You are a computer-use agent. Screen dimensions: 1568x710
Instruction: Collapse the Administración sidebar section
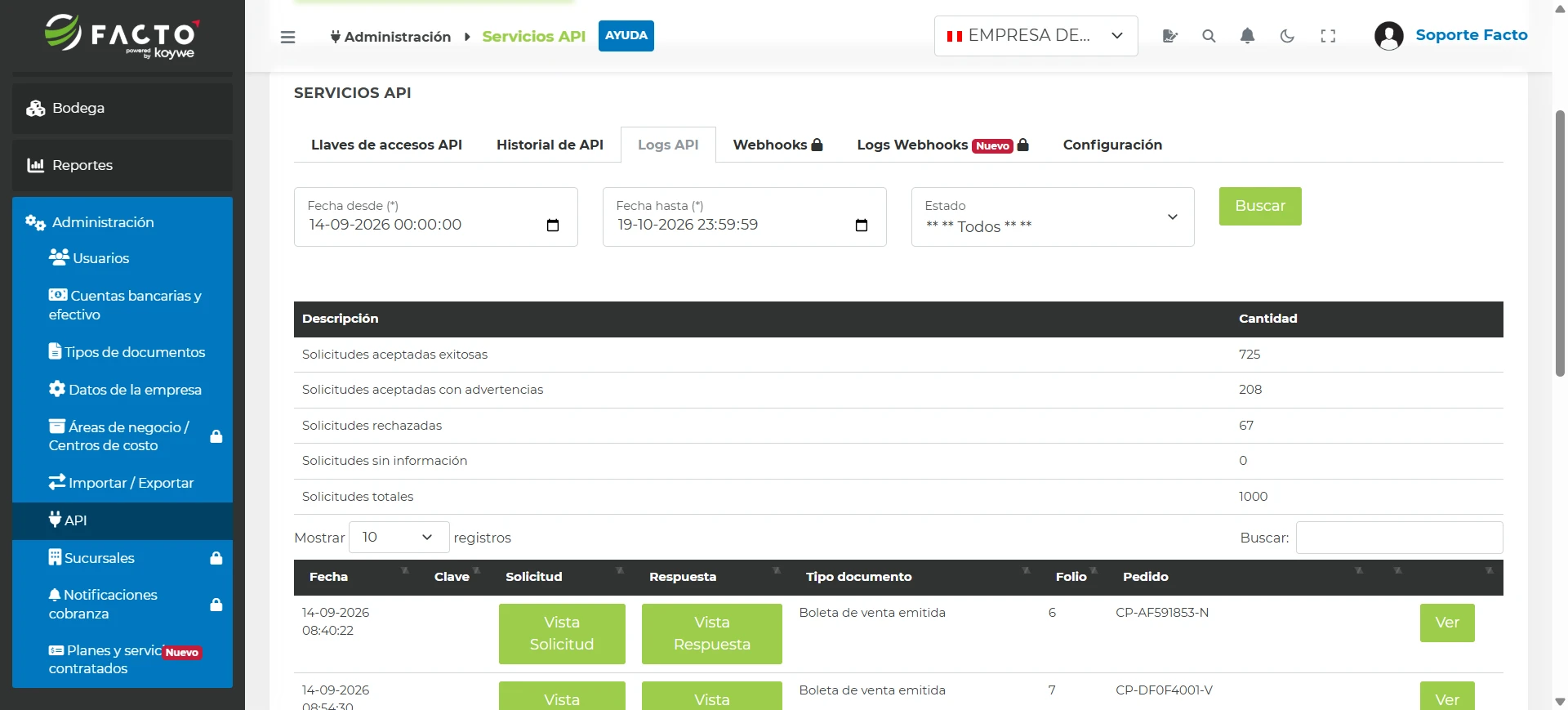(122, 222)
